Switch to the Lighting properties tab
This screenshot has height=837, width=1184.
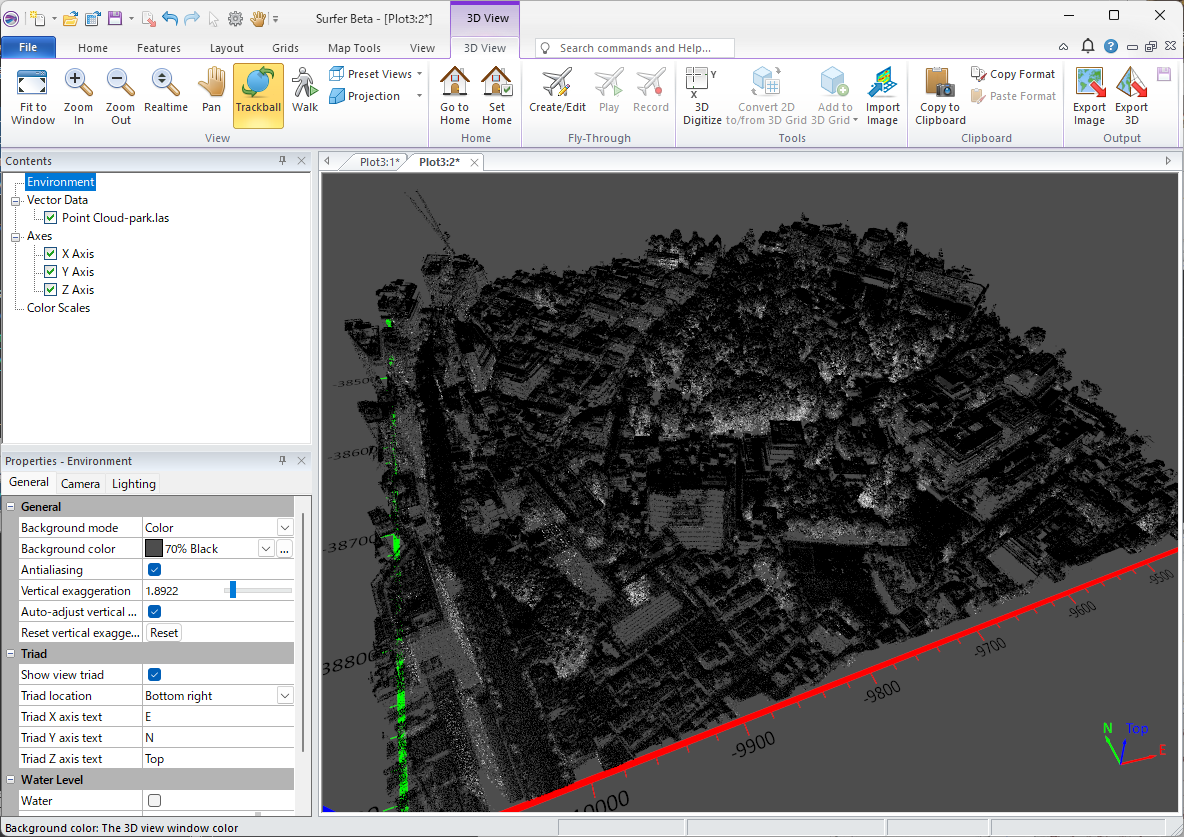tap(134, 484)
